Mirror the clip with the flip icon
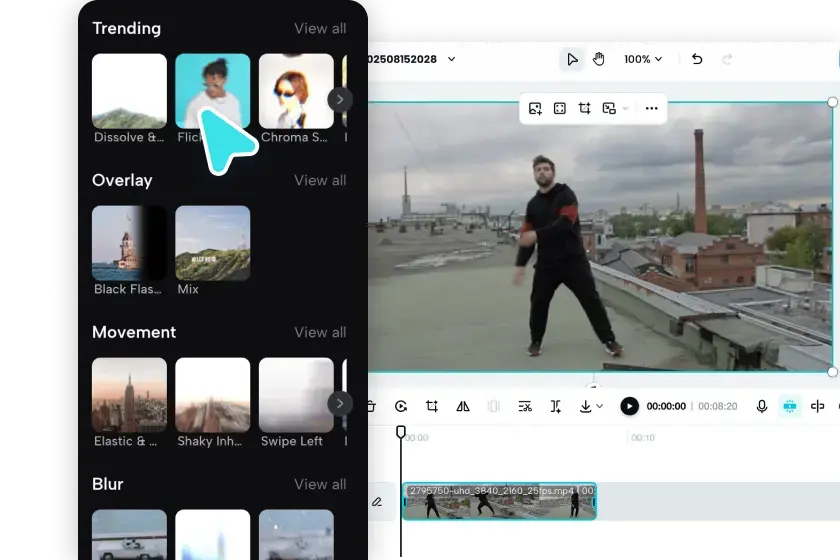 coord(463,407)
